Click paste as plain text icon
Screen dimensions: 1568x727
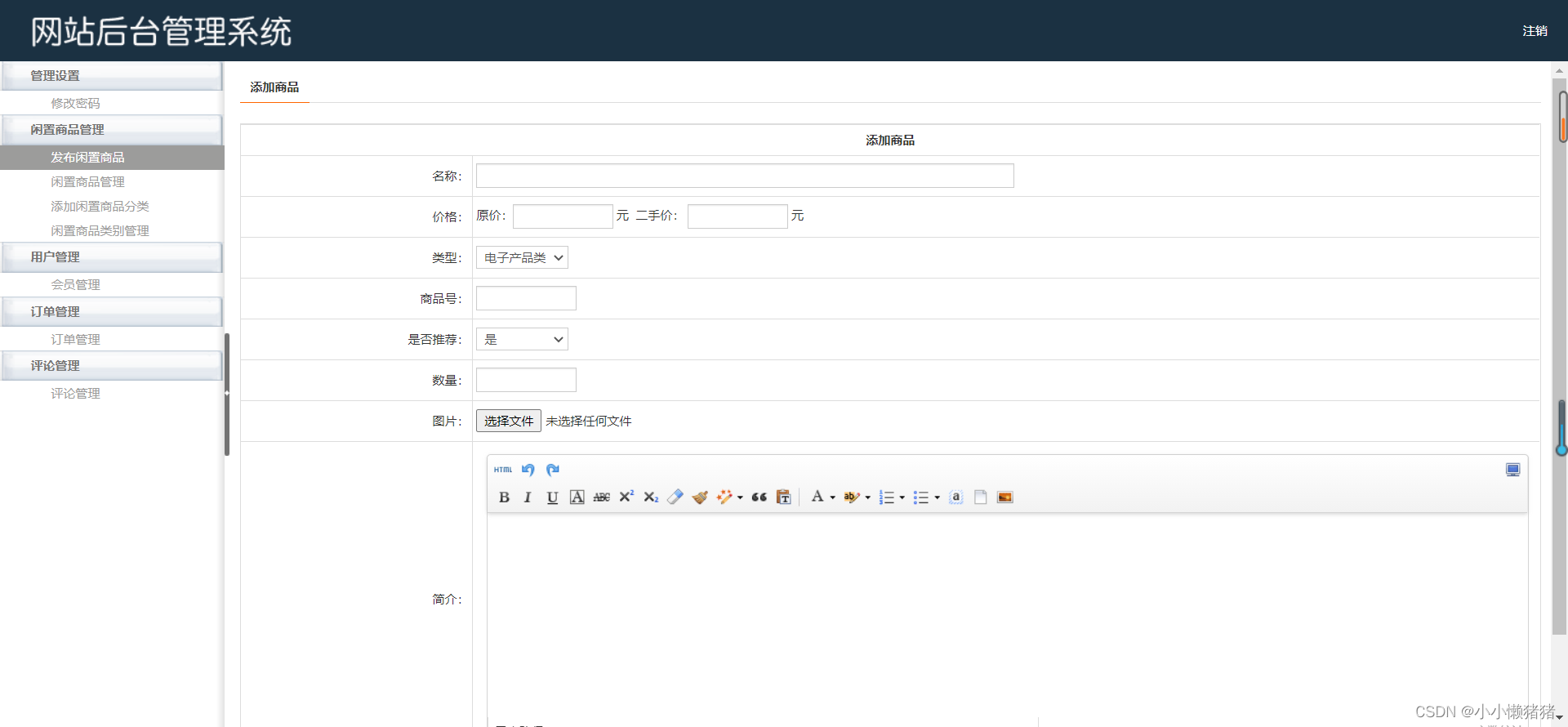click(x=784, y=497)
